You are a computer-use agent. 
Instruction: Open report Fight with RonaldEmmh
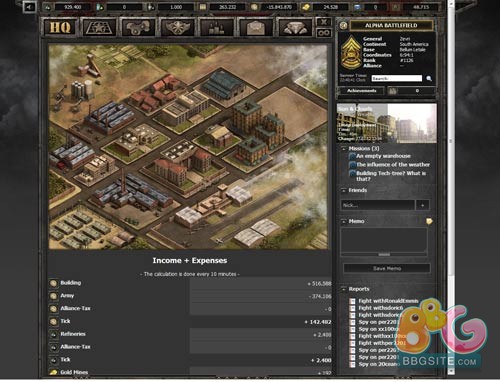tap(388, 301)
